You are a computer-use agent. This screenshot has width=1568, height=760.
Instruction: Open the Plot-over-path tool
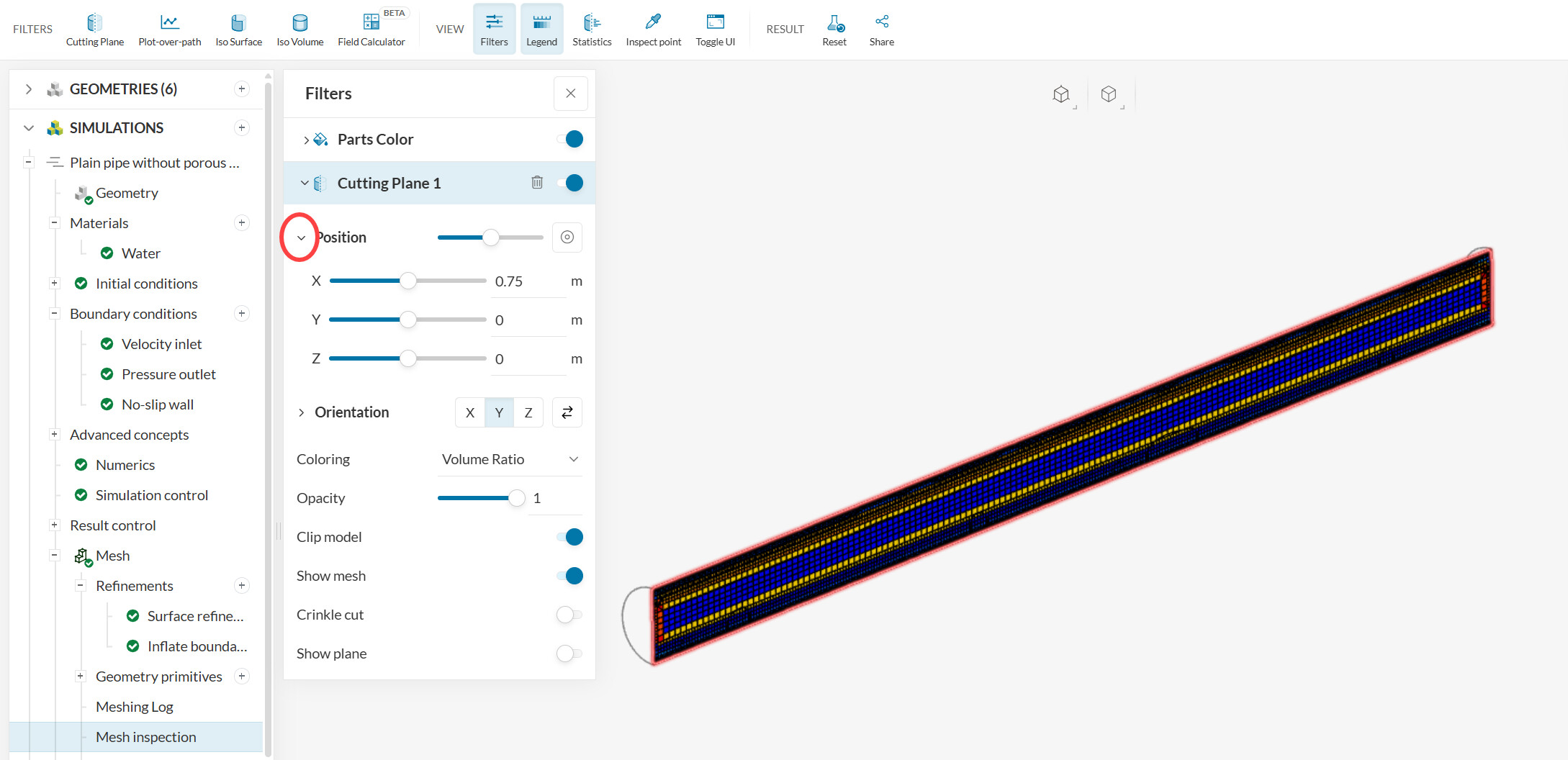pos(169,30)
